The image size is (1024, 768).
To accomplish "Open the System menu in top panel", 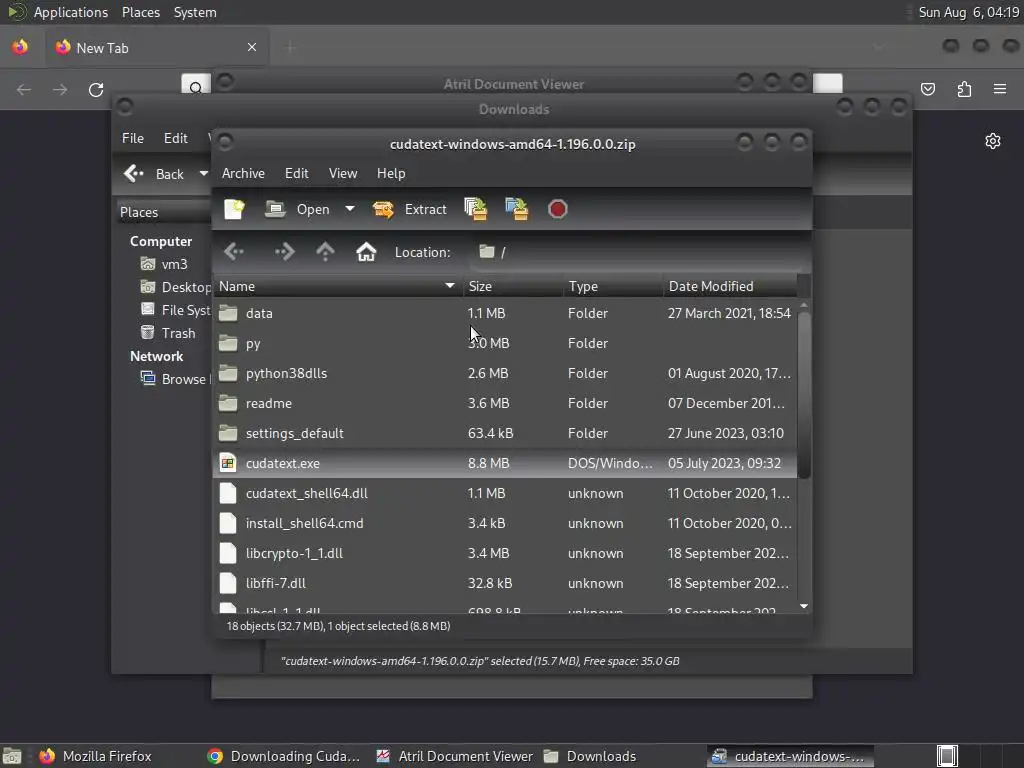I will [x=195, y=12].
